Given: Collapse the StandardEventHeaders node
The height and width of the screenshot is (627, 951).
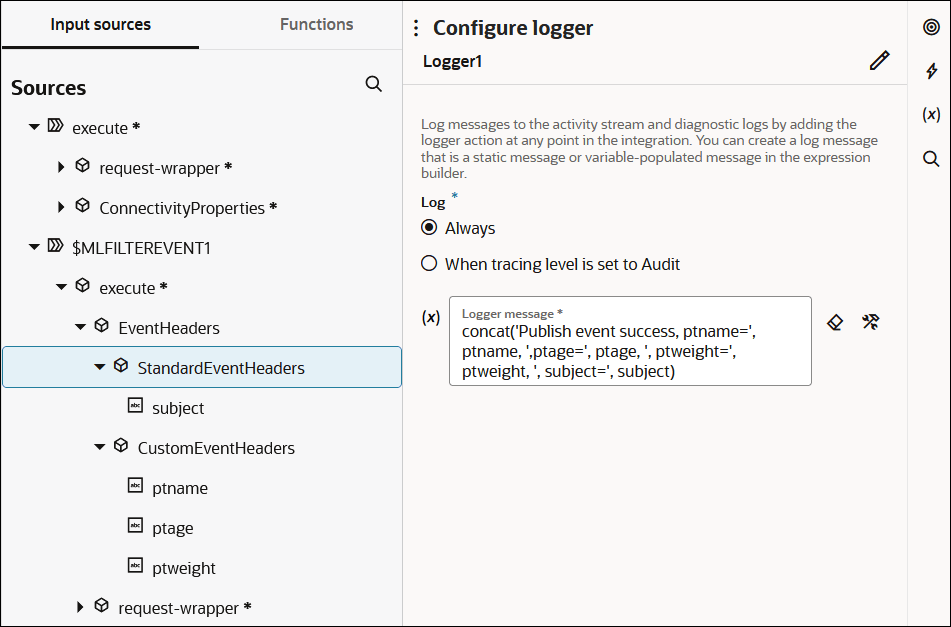Looking at the screenshot, I should pyautogui.click(x=99, y=367).
